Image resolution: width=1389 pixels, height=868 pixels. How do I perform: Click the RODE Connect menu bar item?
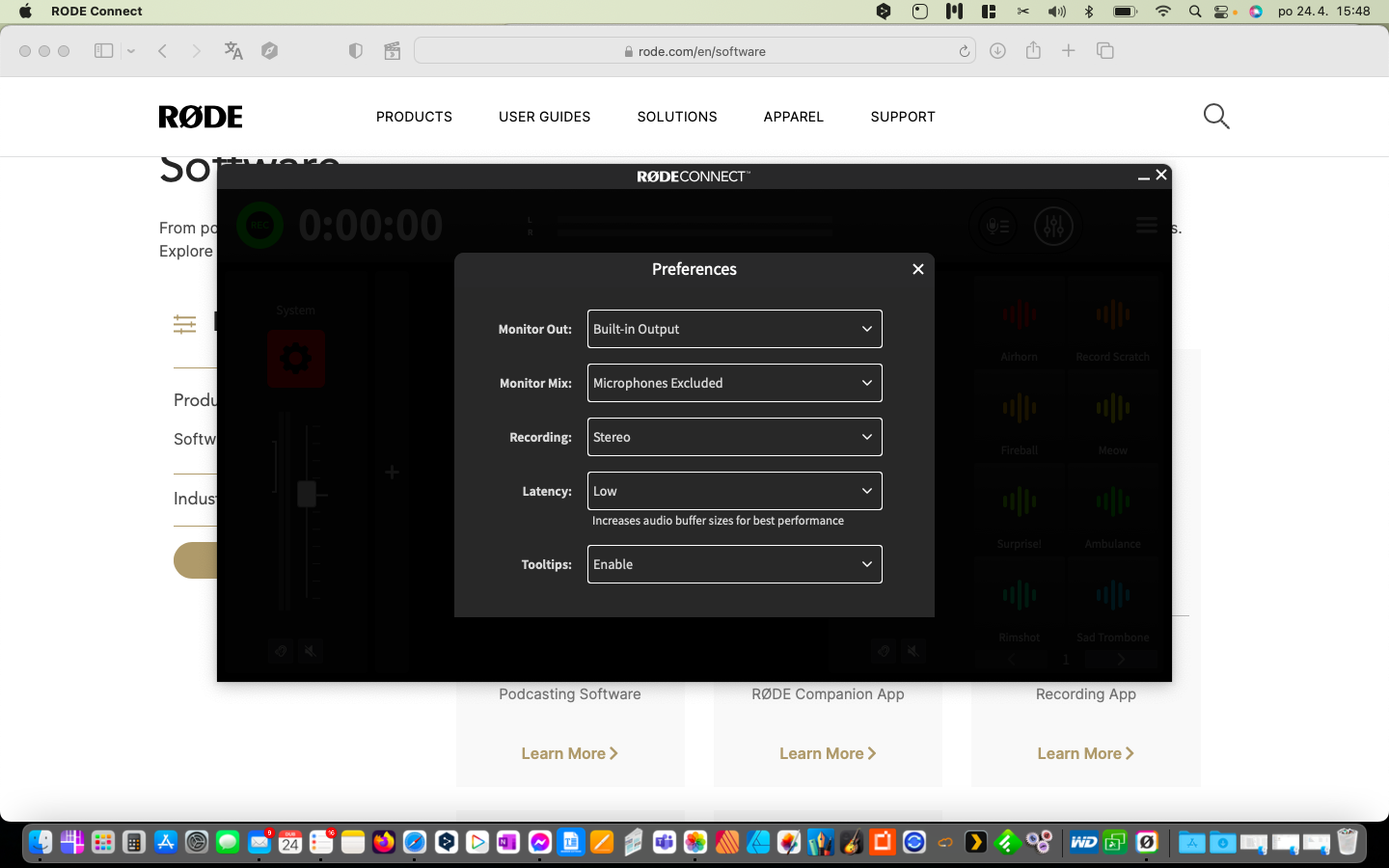point(96,12)
